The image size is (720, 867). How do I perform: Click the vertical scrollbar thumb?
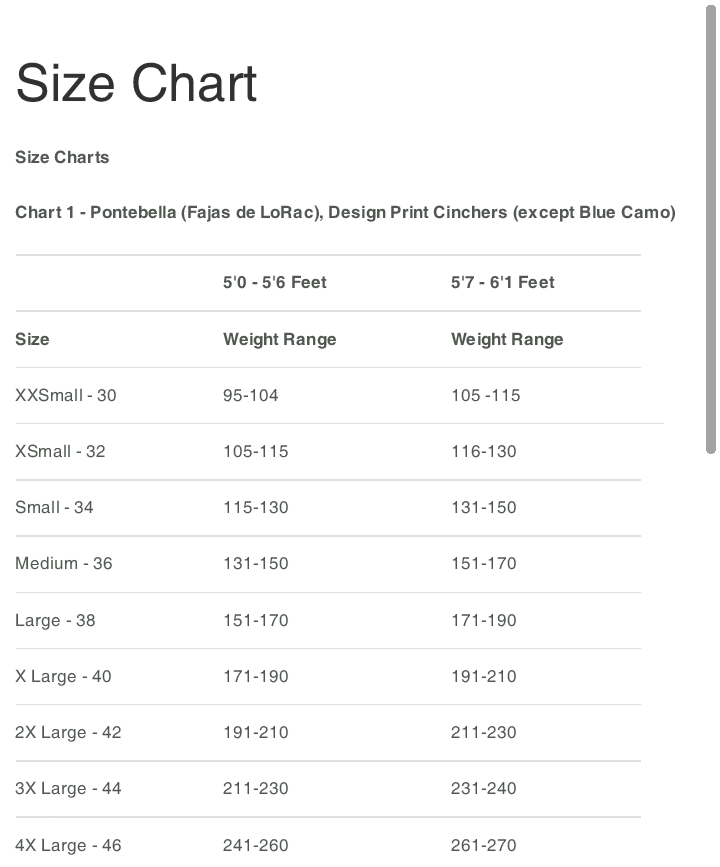711,228
